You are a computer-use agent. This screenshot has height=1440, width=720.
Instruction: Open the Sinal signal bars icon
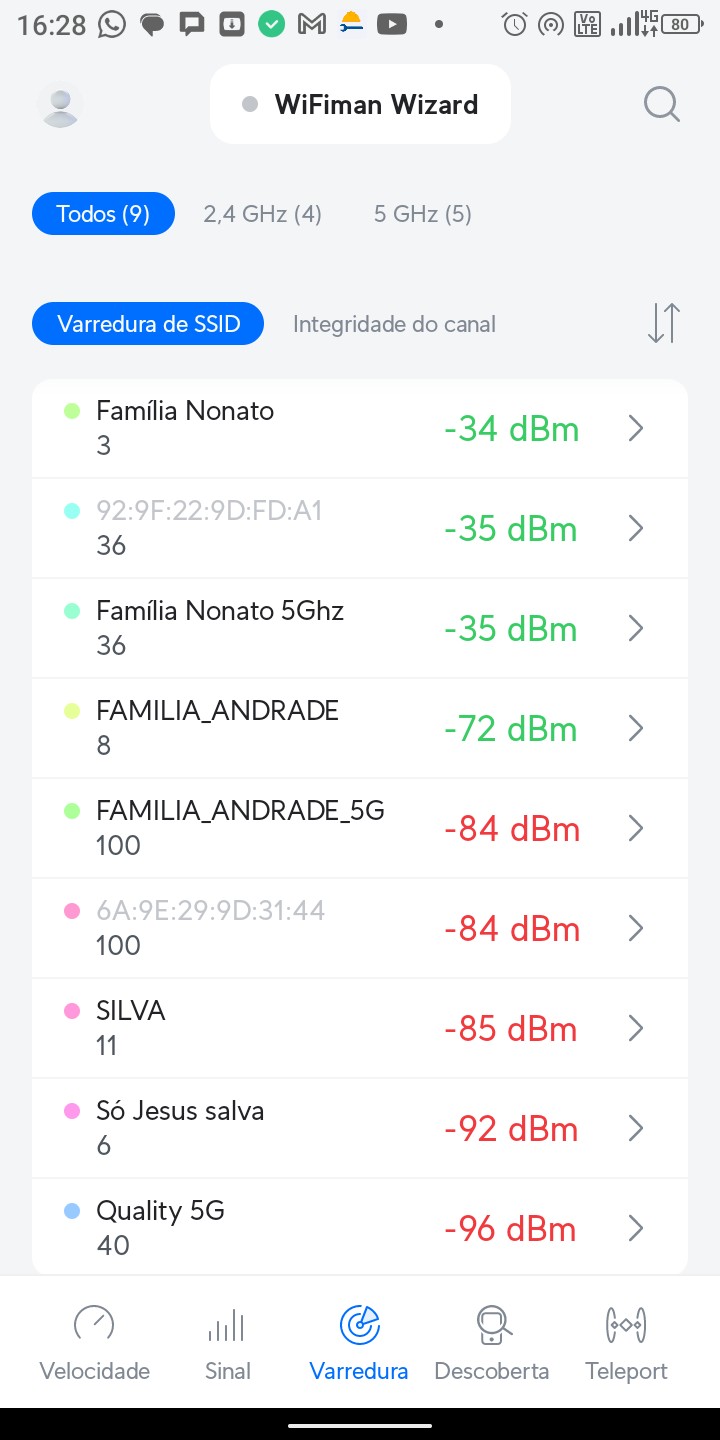(227, 1325)
